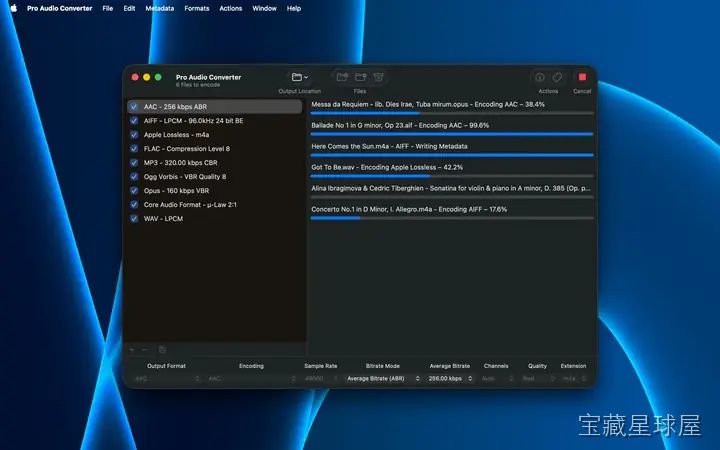720x450 pixels.
Task: Toggle the Ogg Vorbis VBR Quality 8 checkbox
Action: tap(134, 177)
